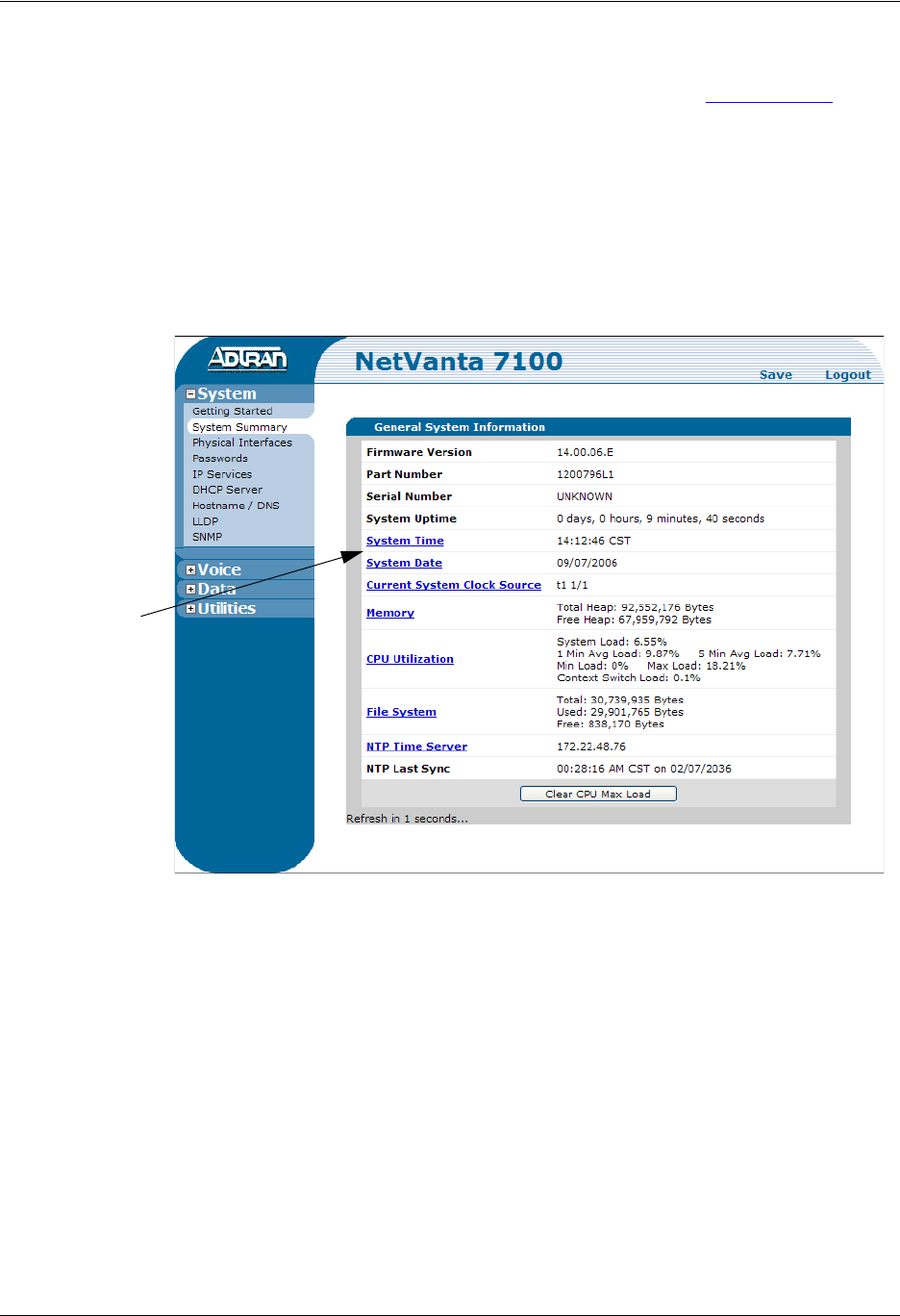Open Physical Interfaces page
The width and height of the screenshot is (900, 1316).
[x=242, y=443]
